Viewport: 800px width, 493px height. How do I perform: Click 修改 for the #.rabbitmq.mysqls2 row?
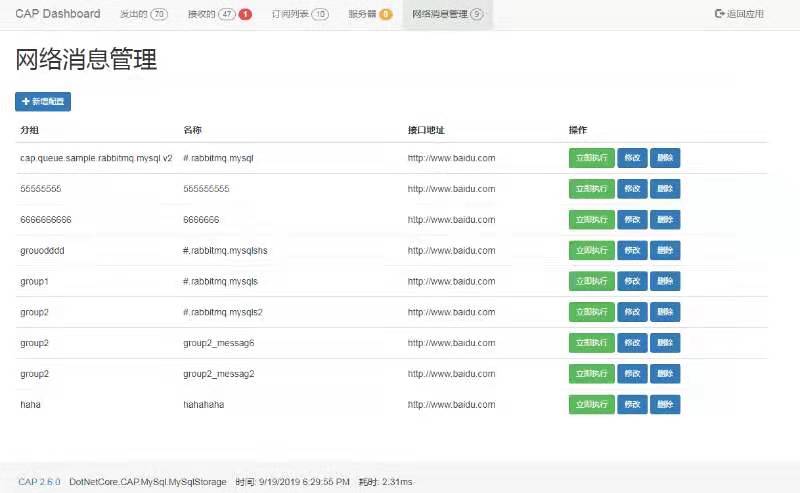(x=632, y=312)
